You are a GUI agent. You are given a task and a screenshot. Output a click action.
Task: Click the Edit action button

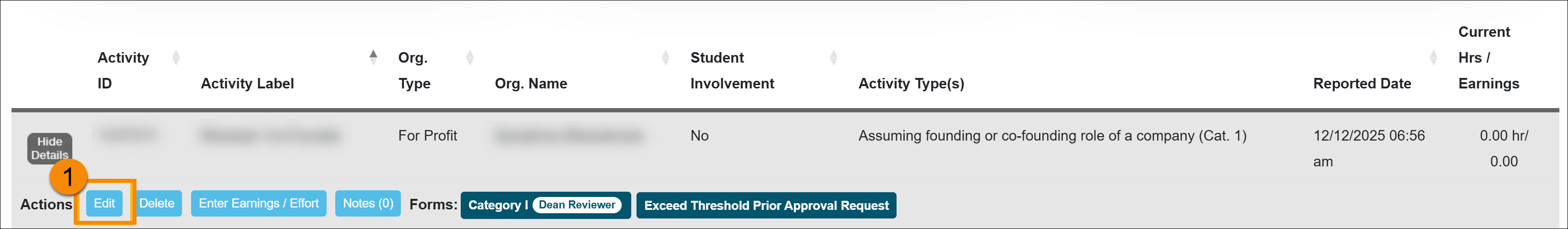tap(104, 204)
